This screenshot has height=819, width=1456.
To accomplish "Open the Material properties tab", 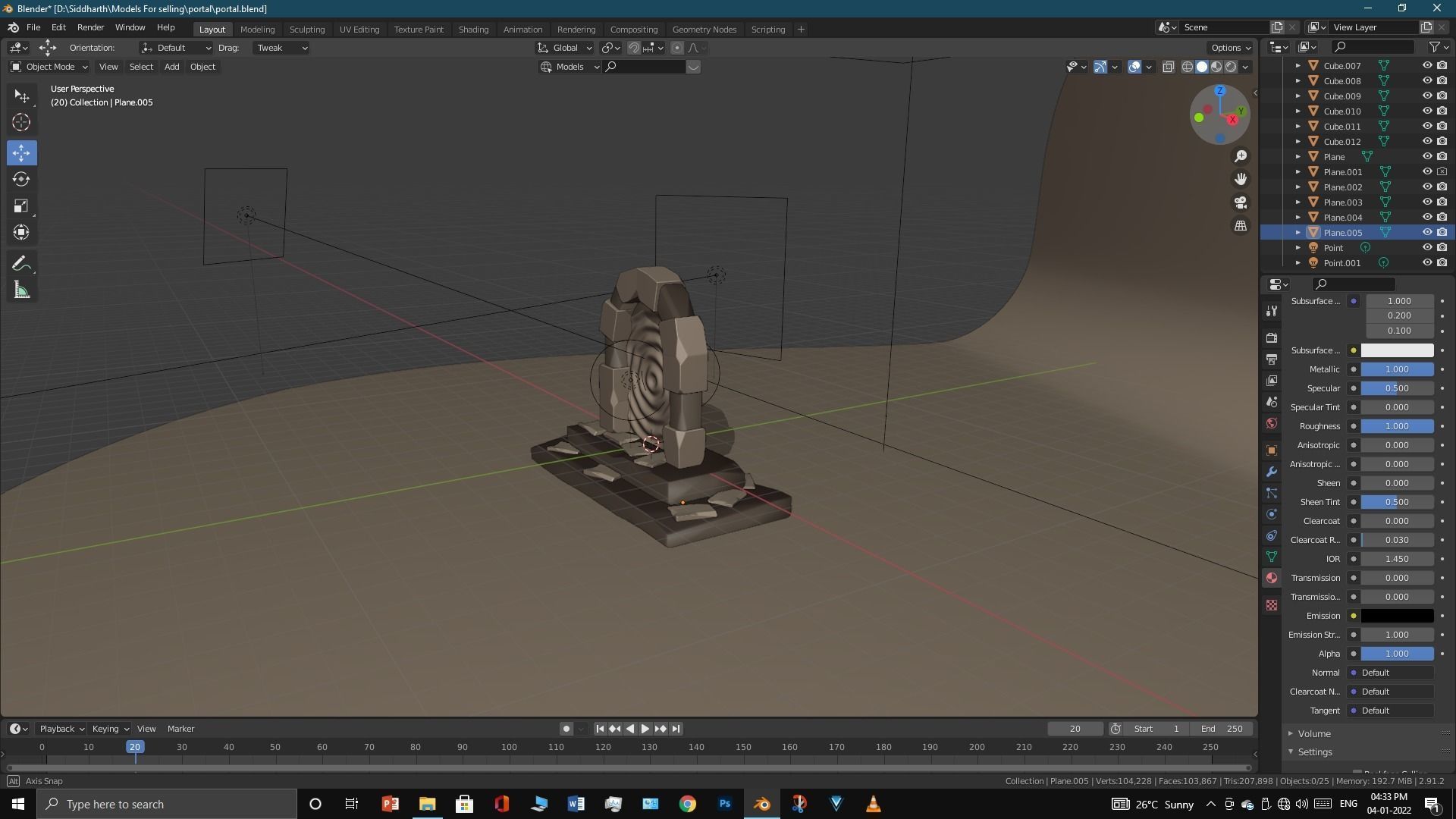I will tap(1272, 579).
